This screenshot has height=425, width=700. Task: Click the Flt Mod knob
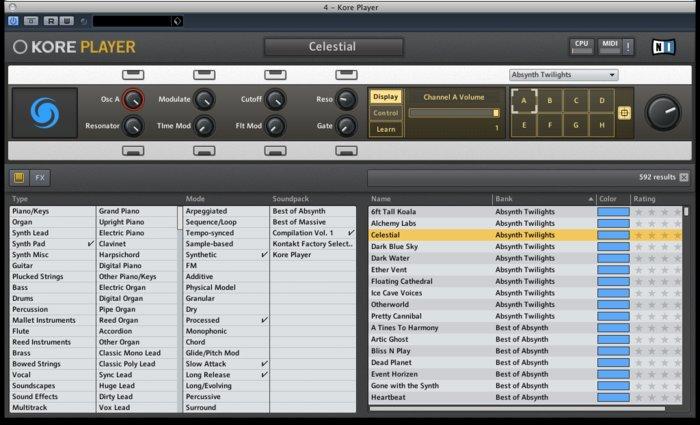(275, 126)
